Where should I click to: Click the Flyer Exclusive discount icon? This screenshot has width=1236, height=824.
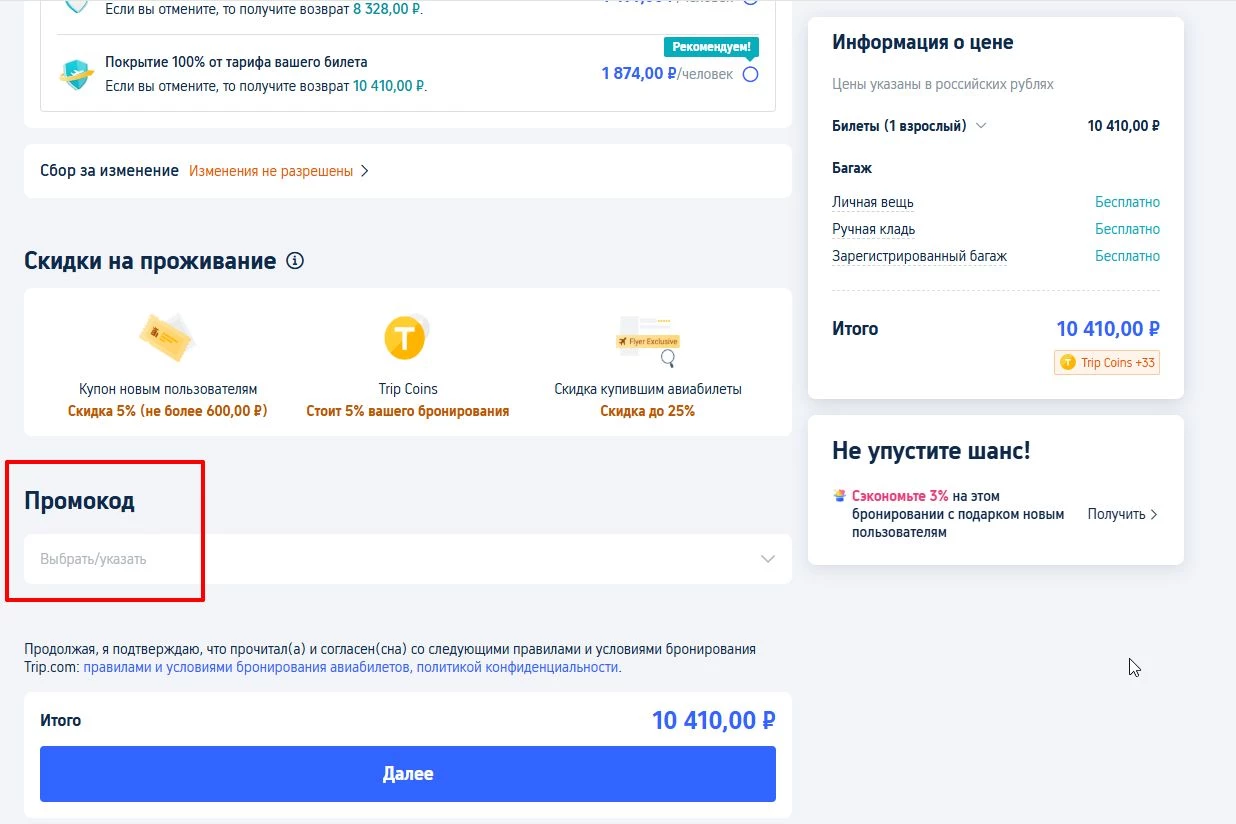(648, 340)
